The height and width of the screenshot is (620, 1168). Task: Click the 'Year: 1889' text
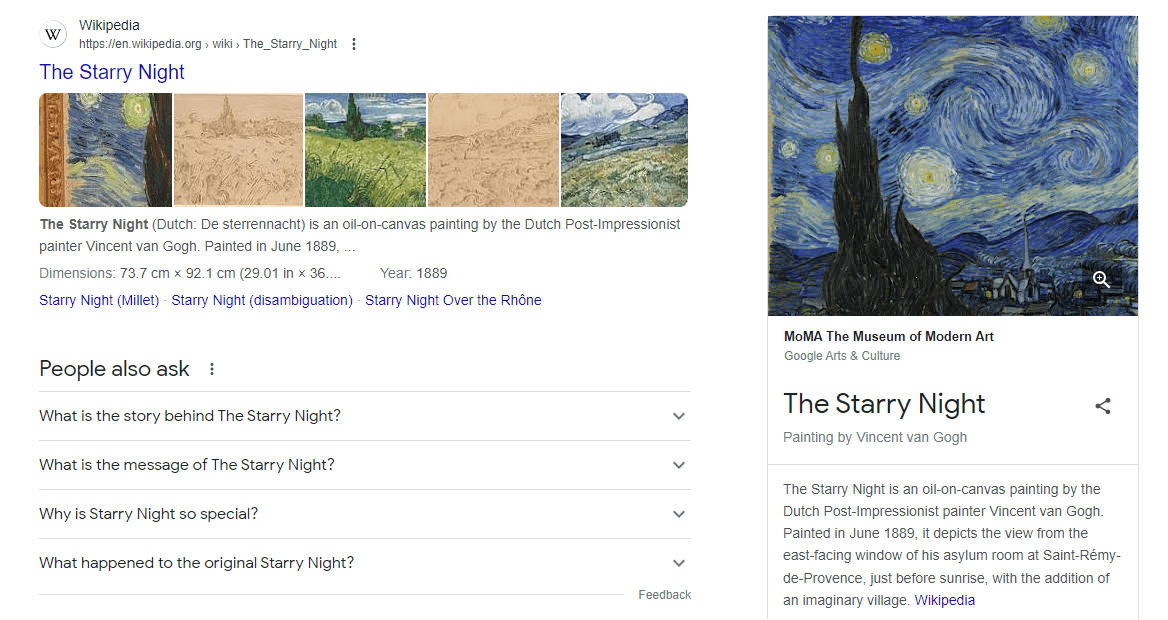point(413,273)
